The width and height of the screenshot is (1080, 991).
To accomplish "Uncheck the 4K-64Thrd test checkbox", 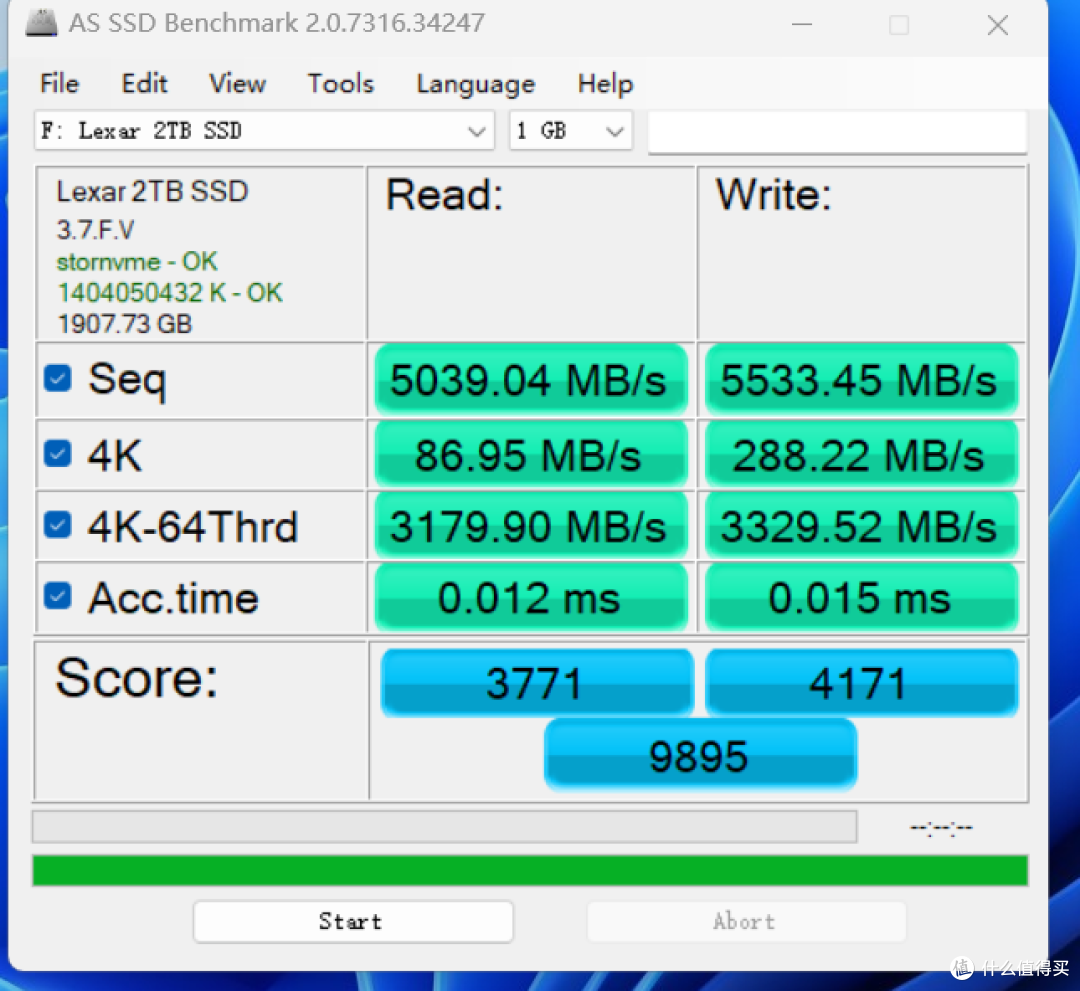I will [x=58, y=525].
